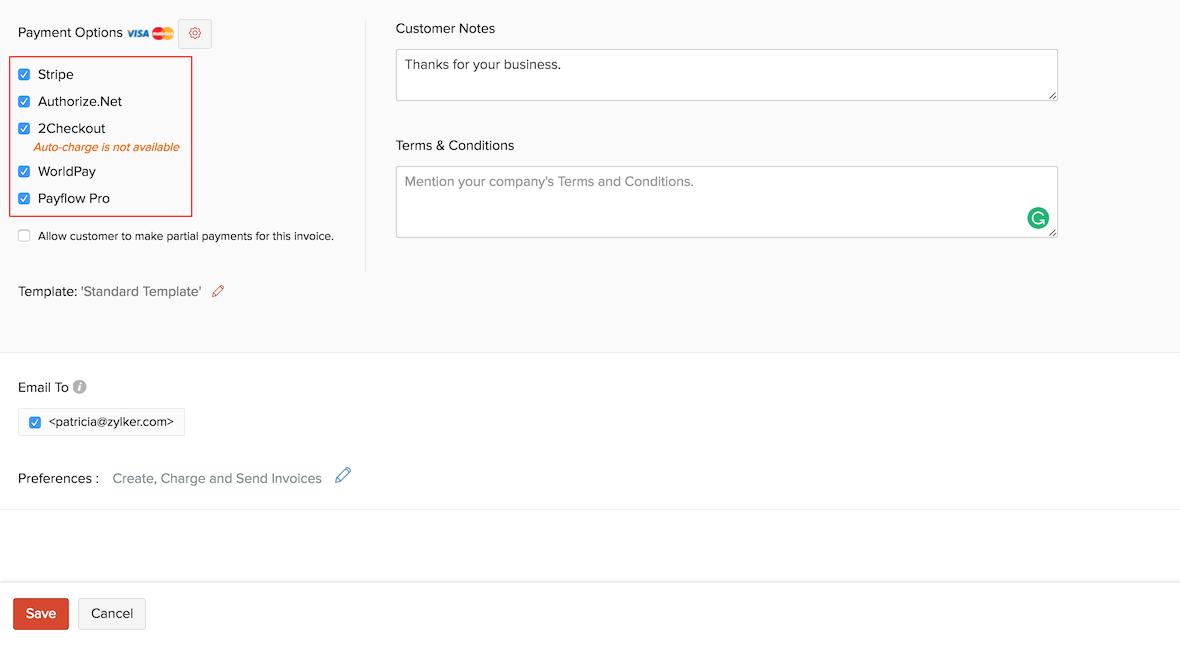Uncheck the patricia@zylker.com email recipient
This screenshot has height=645, width=1180.
pos(35,421)
